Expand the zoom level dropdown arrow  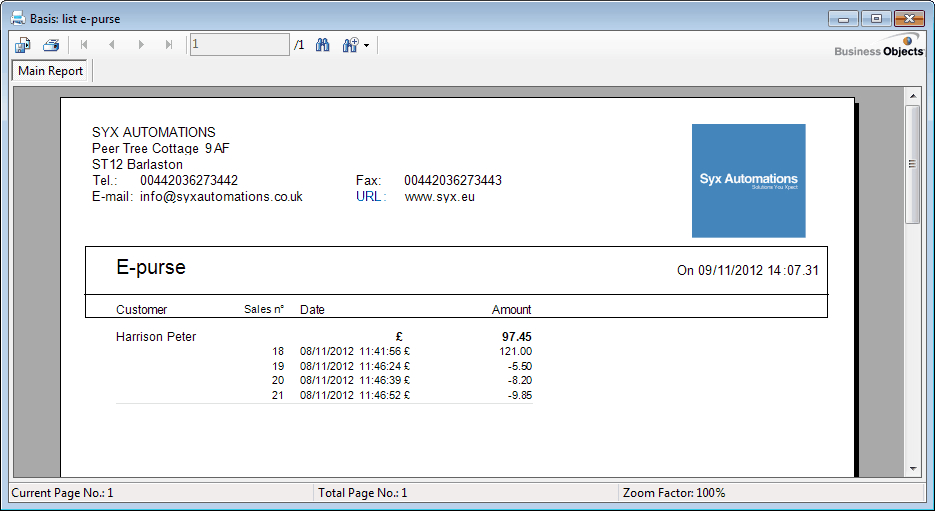pyautogui.click(x=367, y=46)
